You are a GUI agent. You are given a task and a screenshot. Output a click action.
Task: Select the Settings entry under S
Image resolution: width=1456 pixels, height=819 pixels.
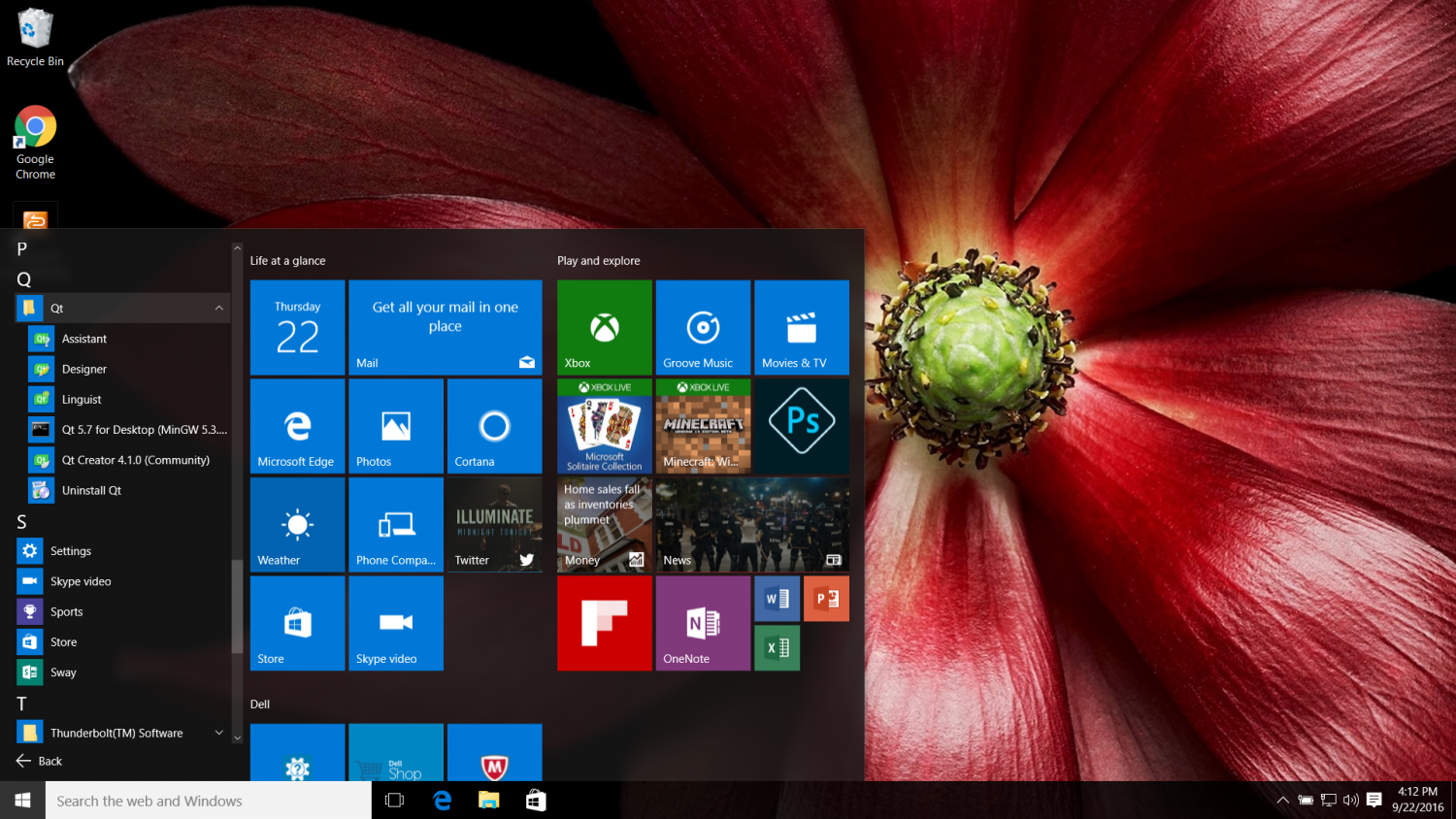(68, 550)
